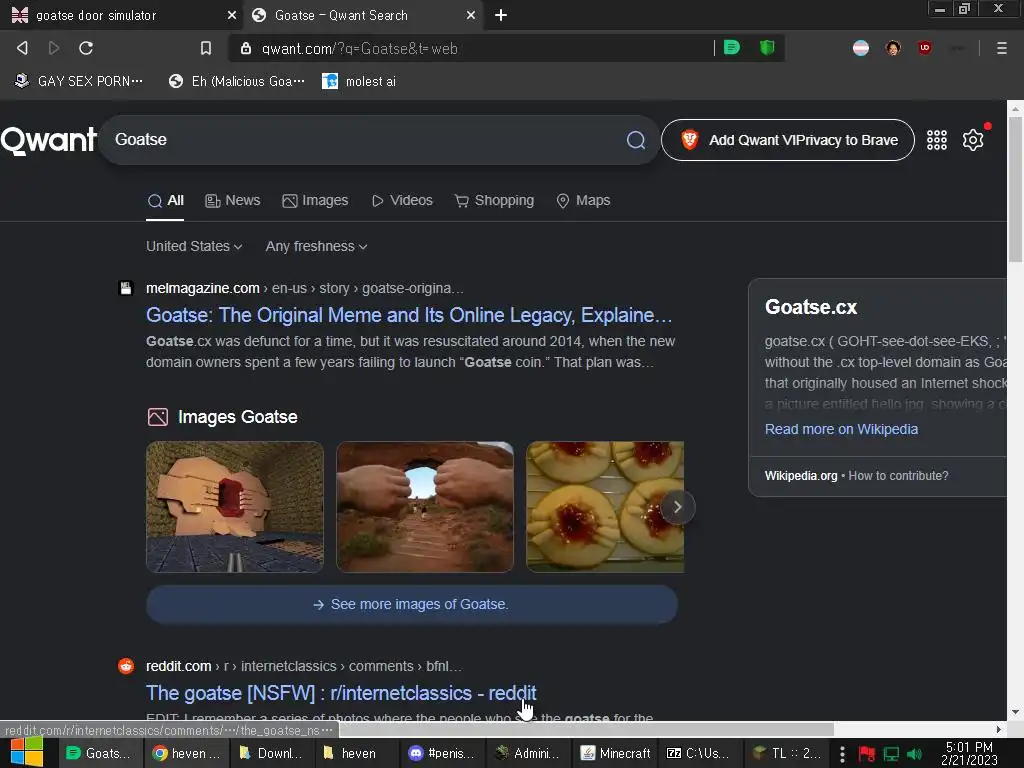Open the Brave Shields icon in address bar
The width and height of the screenshot is (1024, 768).
click(767, 47)
